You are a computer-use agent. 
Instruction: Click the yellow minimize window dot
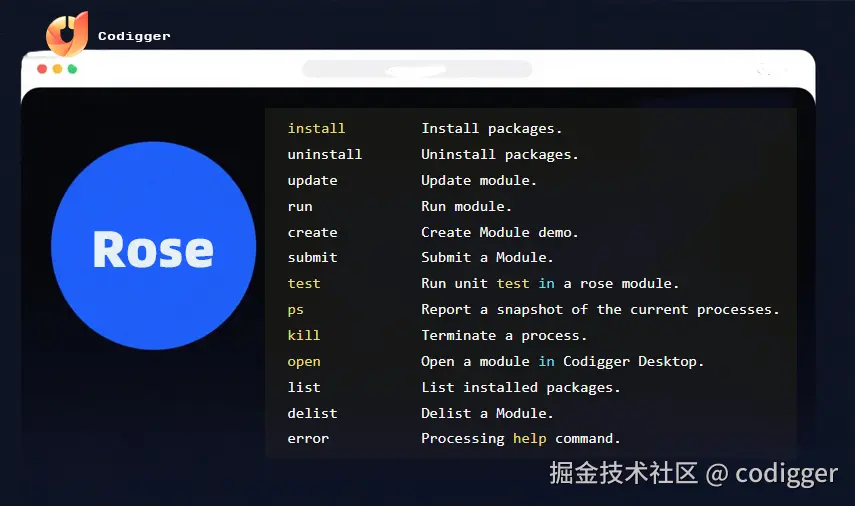(57, 69)
